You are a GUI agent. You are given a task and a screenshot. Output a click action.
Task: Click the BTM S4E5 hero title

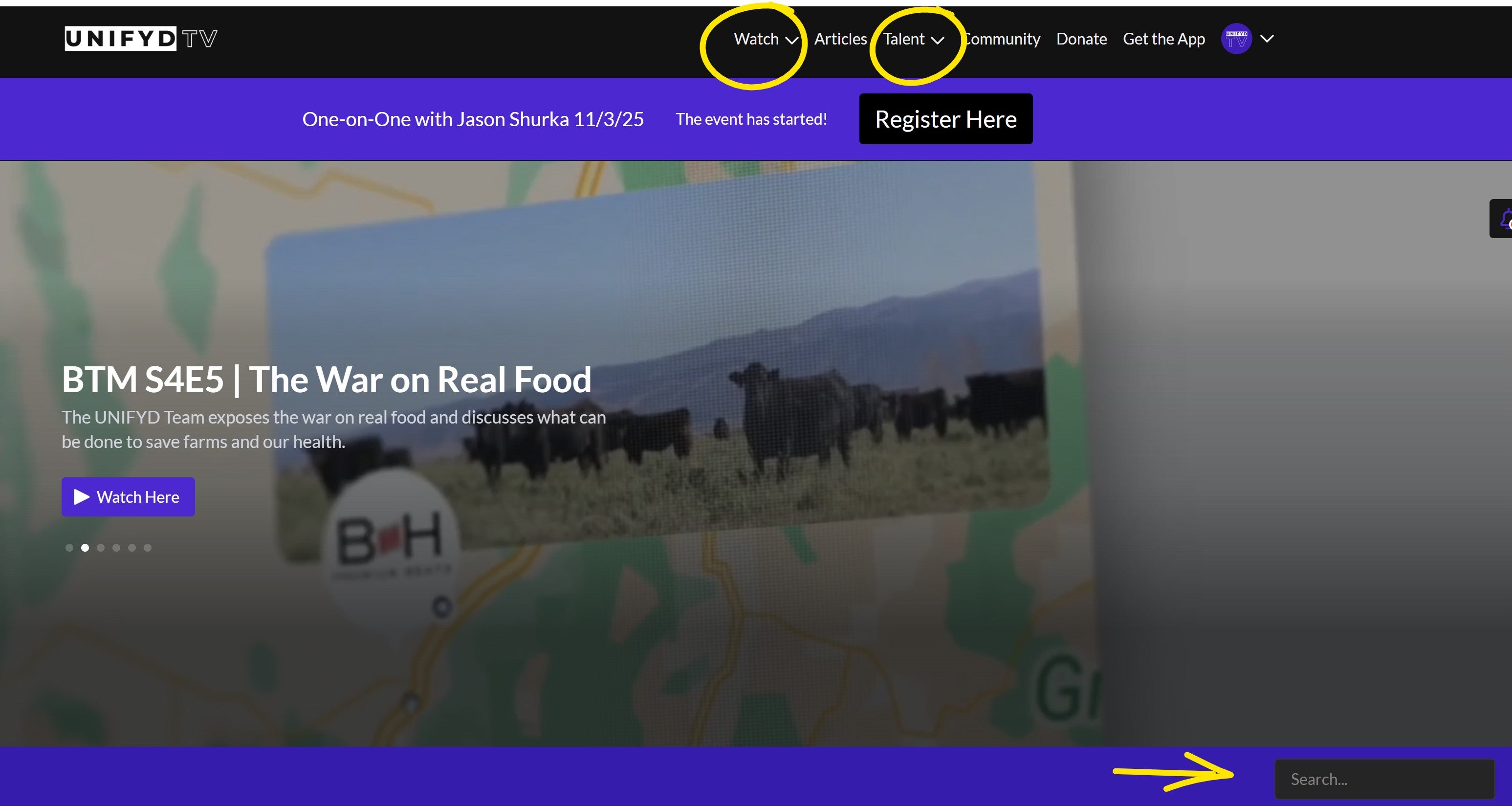coord(327,379)
